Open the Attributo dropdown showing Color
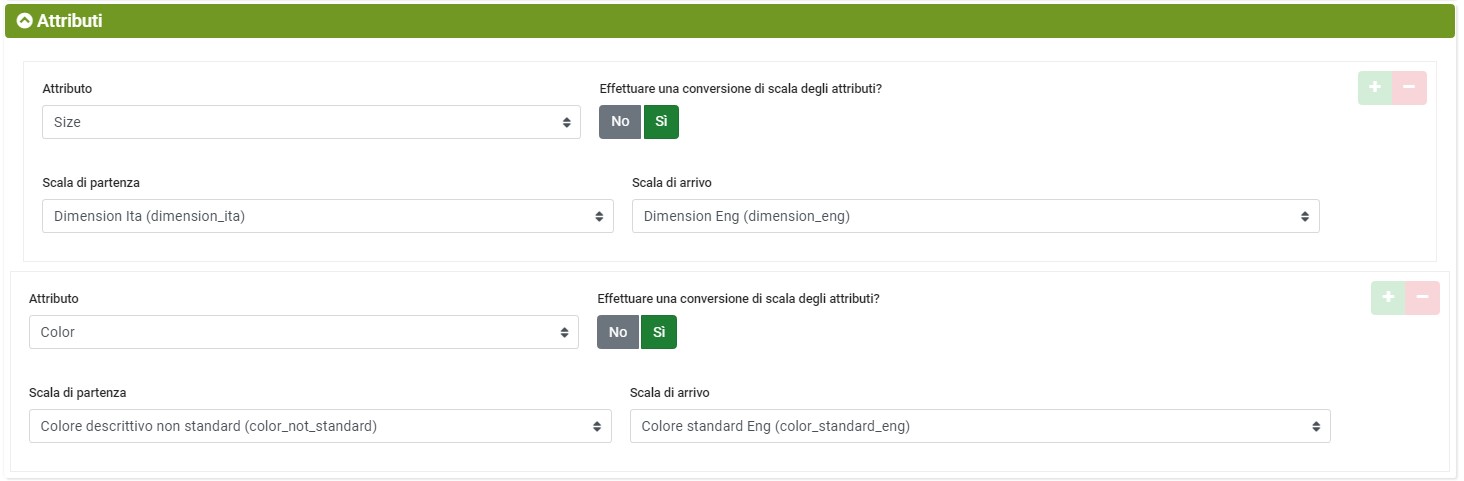The width and height of the screenshot is (1464, 481). 304,332
